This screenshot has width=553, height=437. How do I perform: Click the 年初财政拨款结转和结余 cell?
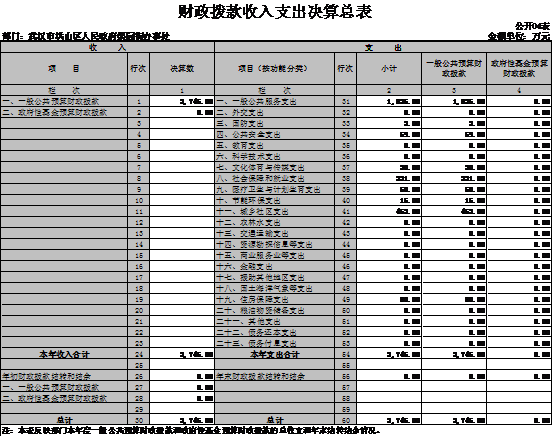(x=64, y=376)
